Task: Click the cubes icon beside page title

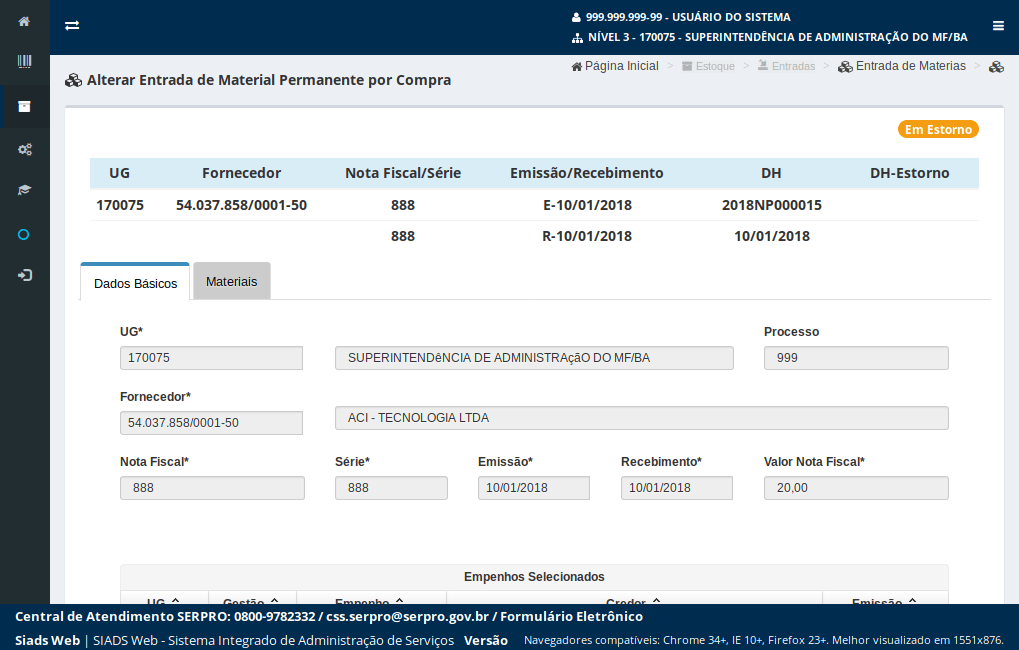Action: 73,81
